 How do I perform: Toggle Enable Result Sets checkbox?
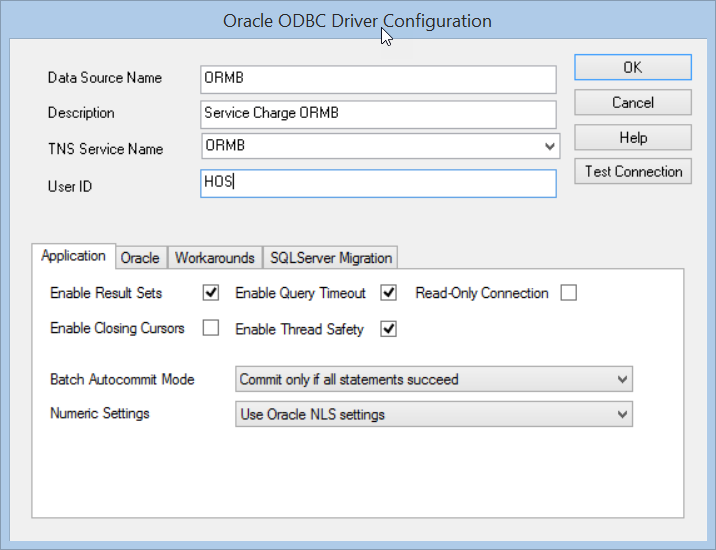(x=211, y=294)
